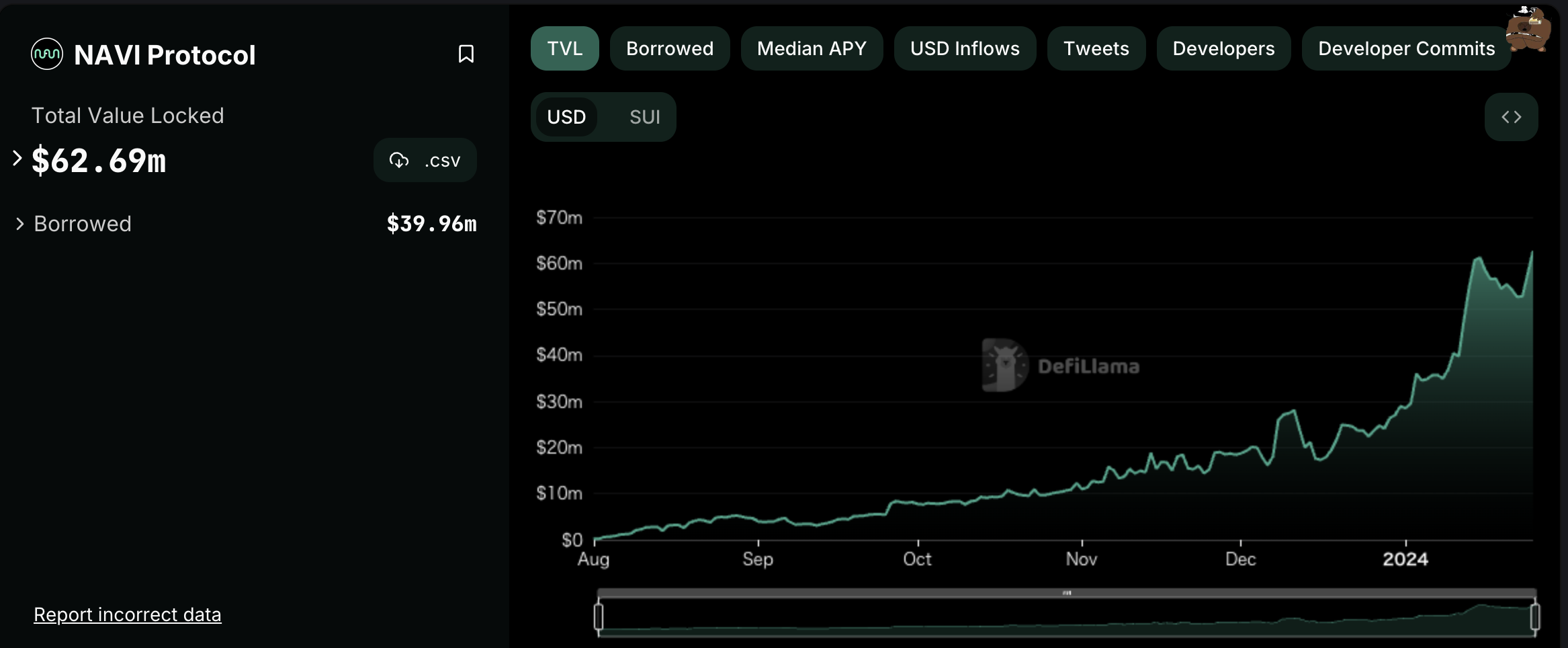Grab the left handle of range slider

599,616
